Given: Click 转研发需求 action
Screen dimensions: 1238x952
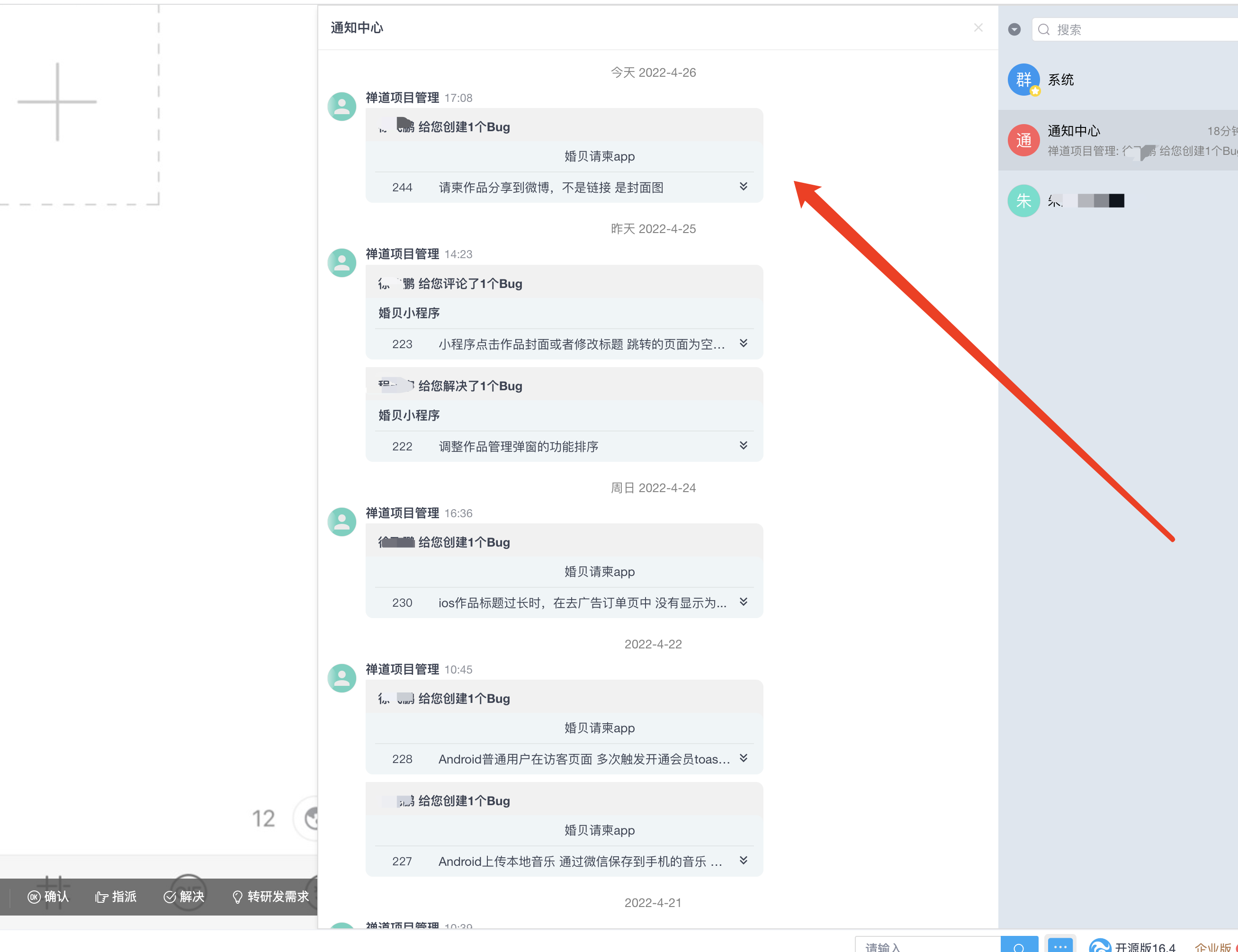Looking at the screenshot, I should click(271, 897).
